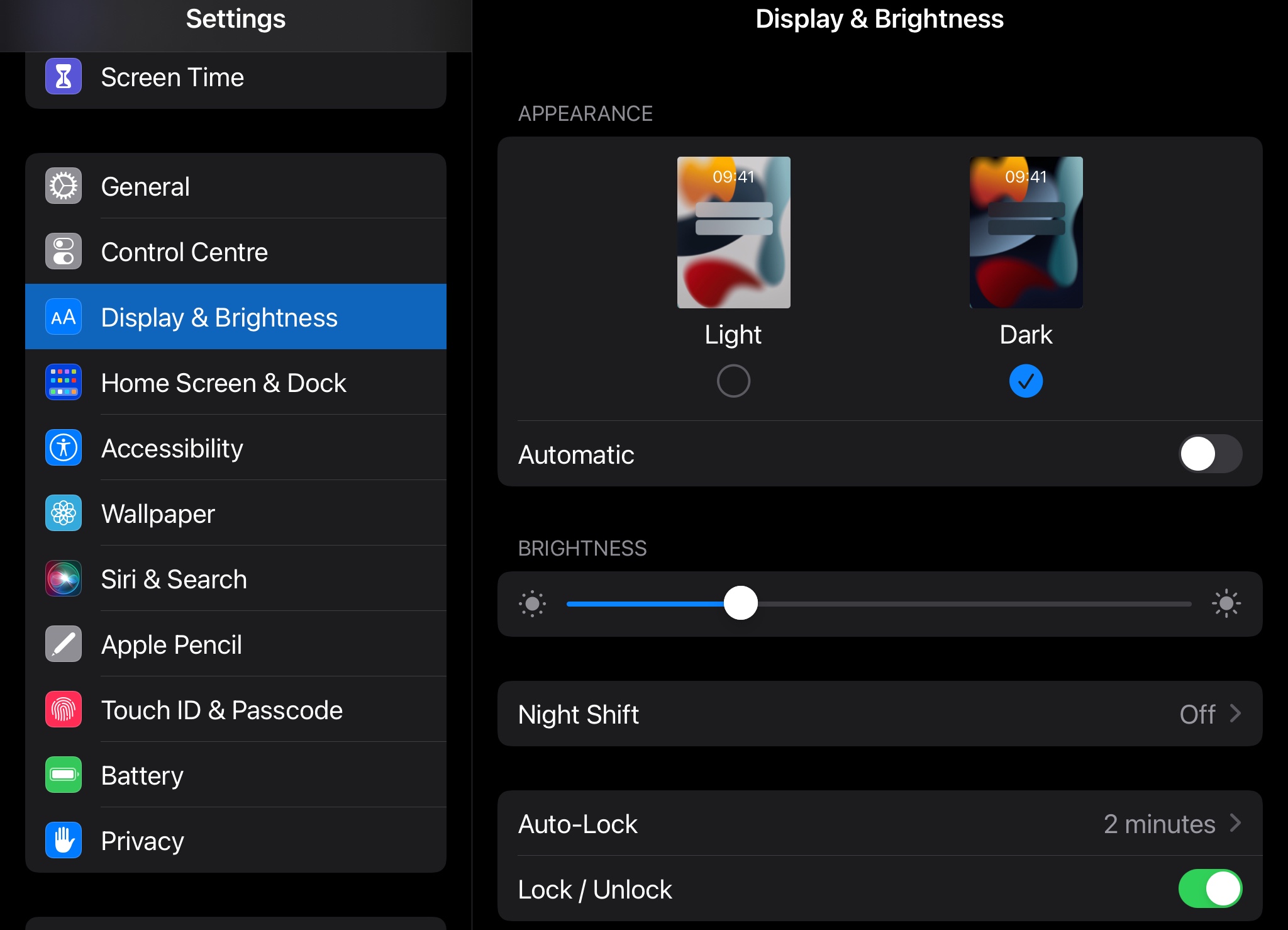Click the Accessibility figure icon
Image resolution: width=1288 pixels, height=930 pixels.
pyautogui.click(x=64, y=448)
